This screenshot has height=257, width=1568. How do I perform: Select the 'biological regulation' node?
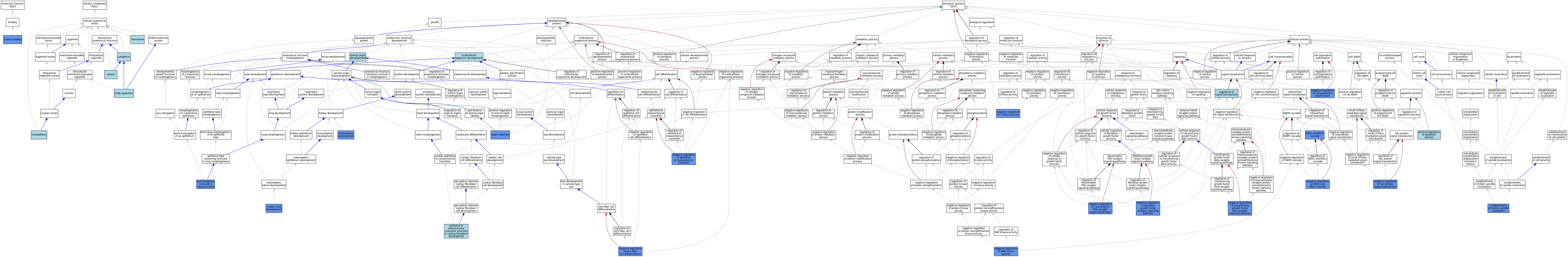pyautogui.click(x=981, y=22)
